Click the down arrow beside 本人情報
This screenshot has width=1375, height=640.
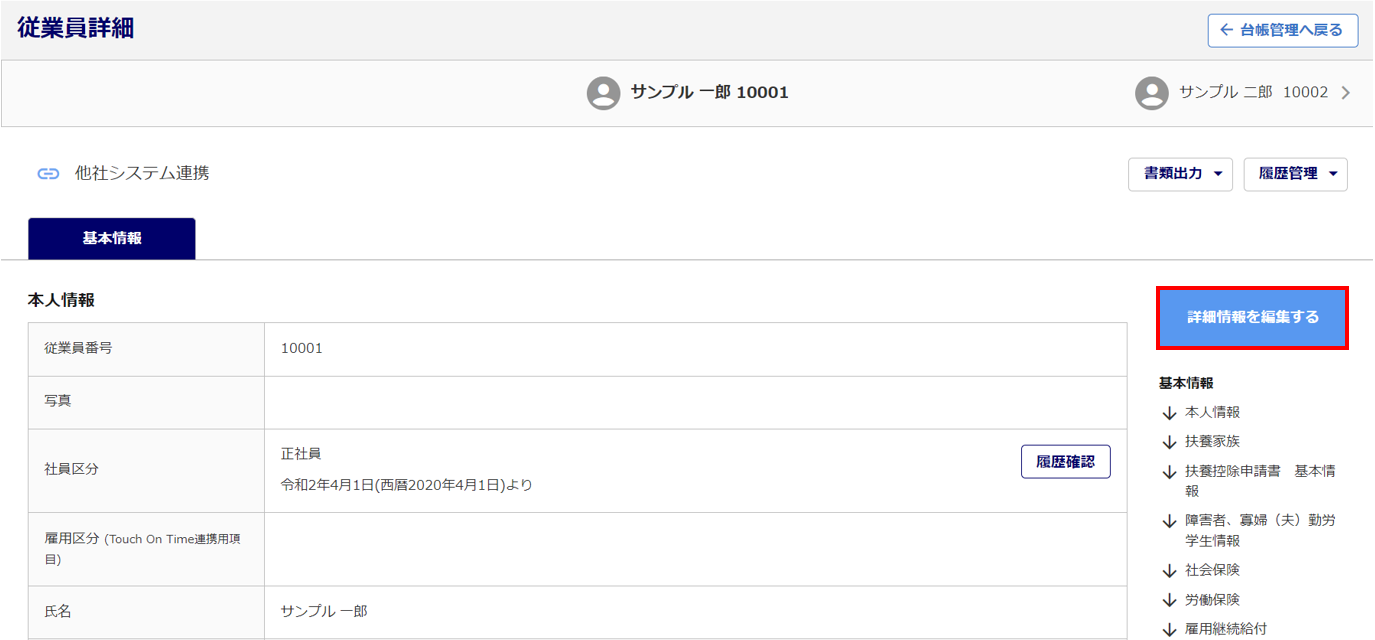tap(1169, 413)
